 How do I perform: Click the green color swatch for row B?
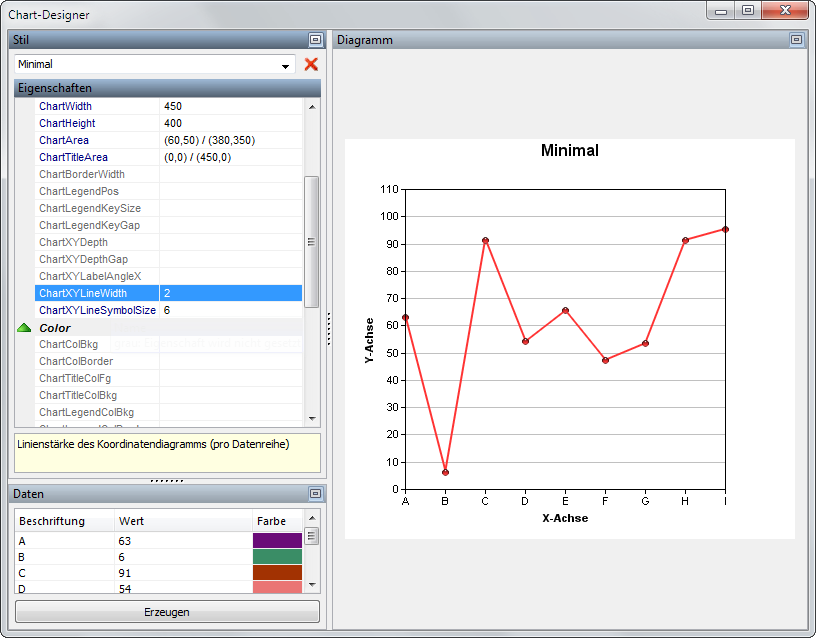point(277,557)
